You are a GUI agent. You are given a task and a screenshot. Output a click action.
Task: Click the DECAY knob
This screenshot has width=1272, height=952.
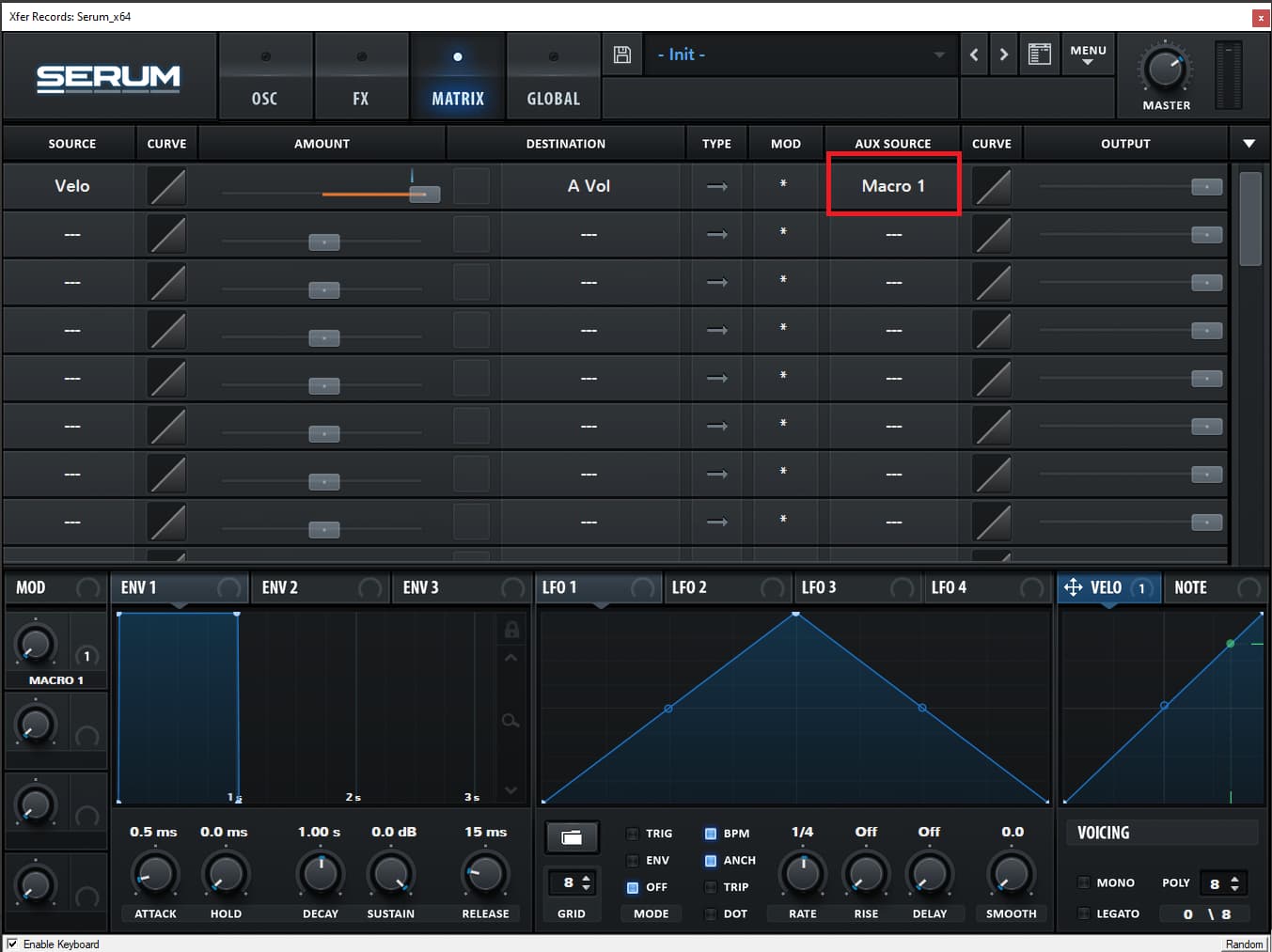click(x=320, y=874)
